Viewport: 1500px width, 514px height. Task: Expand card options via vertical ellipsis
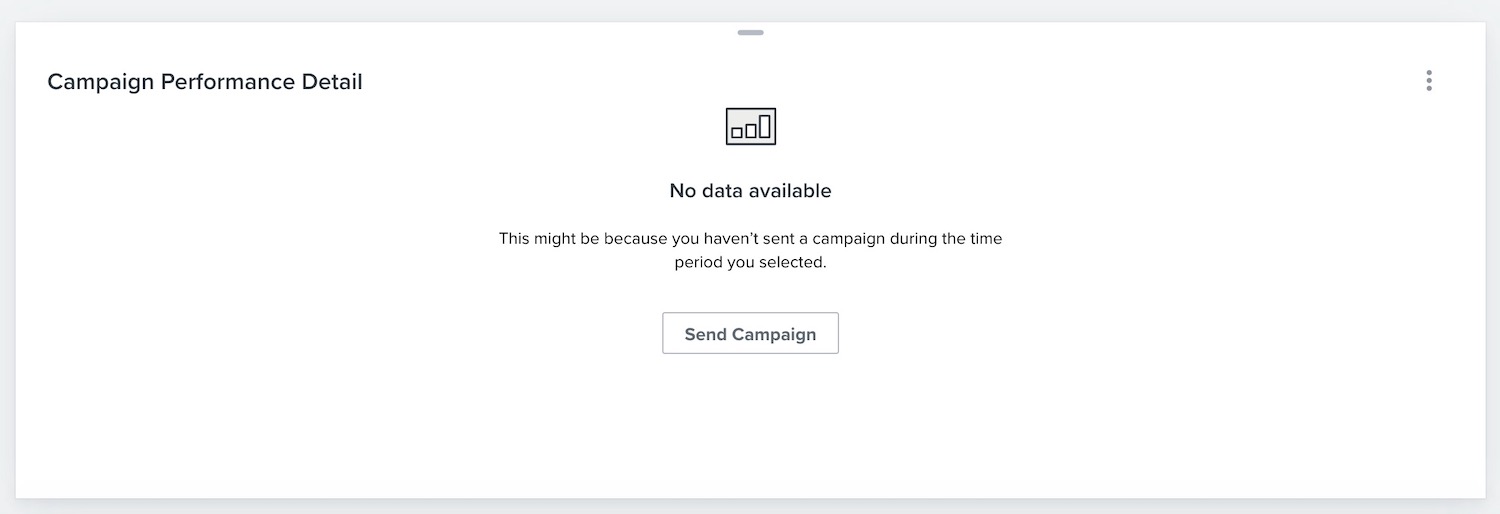point(1429,81)
